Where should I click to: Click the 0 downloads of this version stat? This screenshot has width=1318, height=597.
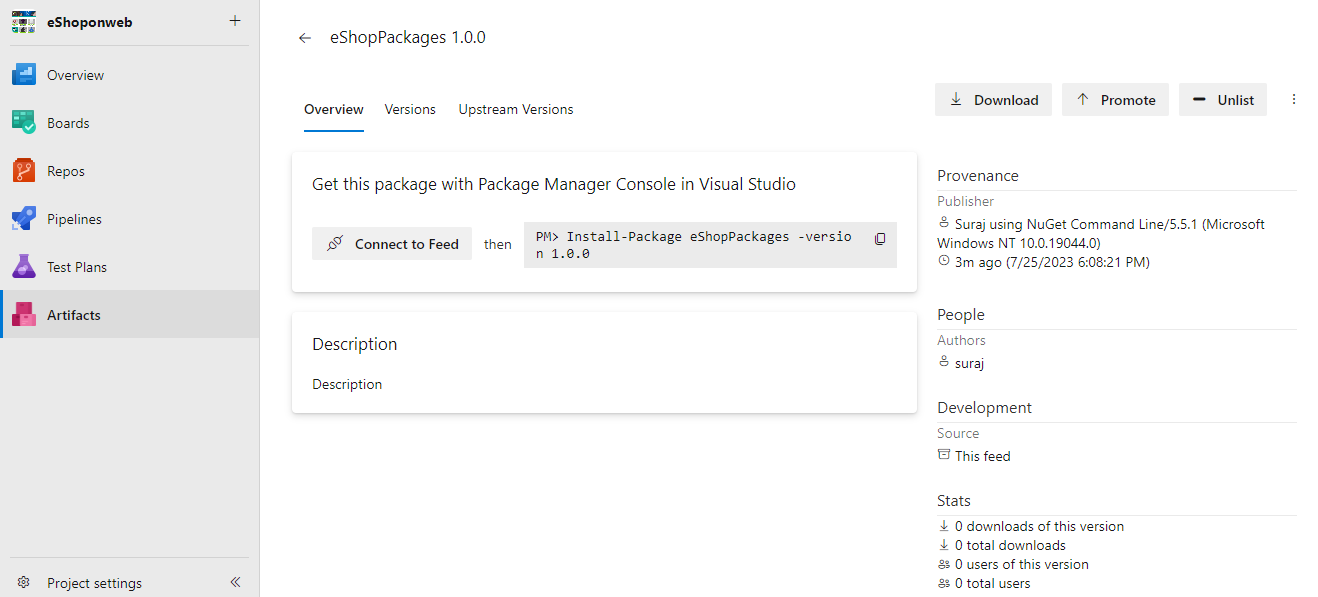pyautogui.click(x=1039, y=526)
